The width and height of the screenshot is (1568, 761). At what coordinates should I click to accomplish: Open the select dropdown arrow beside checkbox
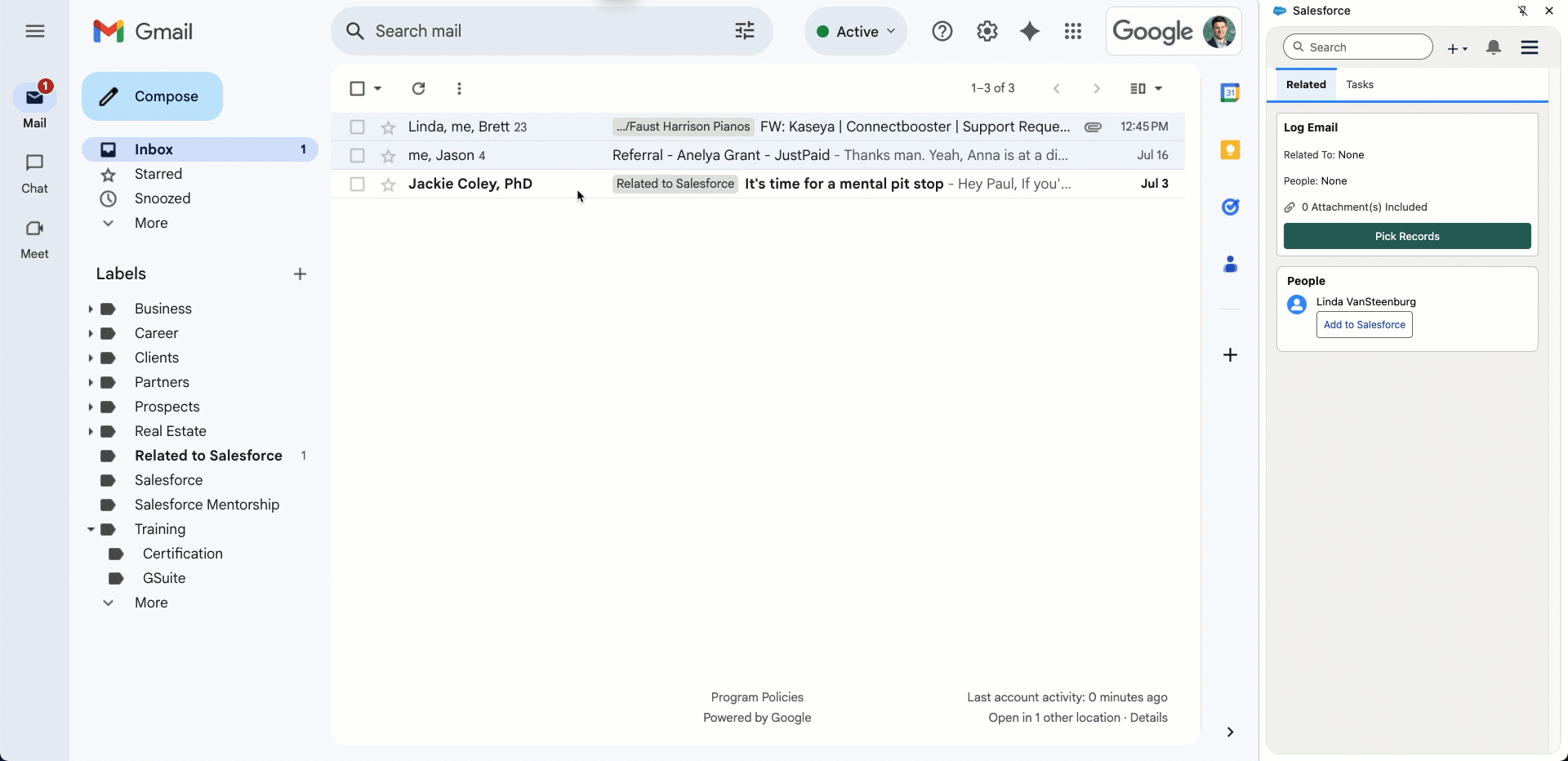coord(377,88)
